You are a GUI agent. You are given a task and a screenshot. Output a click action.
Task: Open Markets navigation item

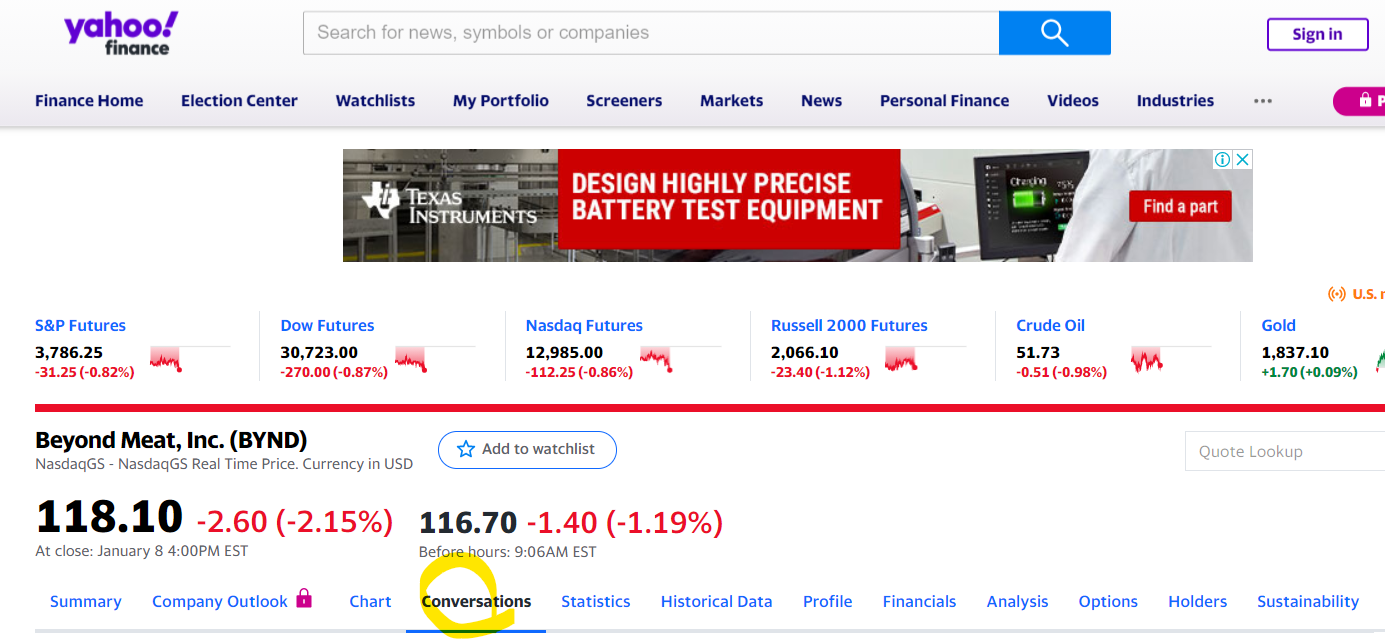click(731, 101)
